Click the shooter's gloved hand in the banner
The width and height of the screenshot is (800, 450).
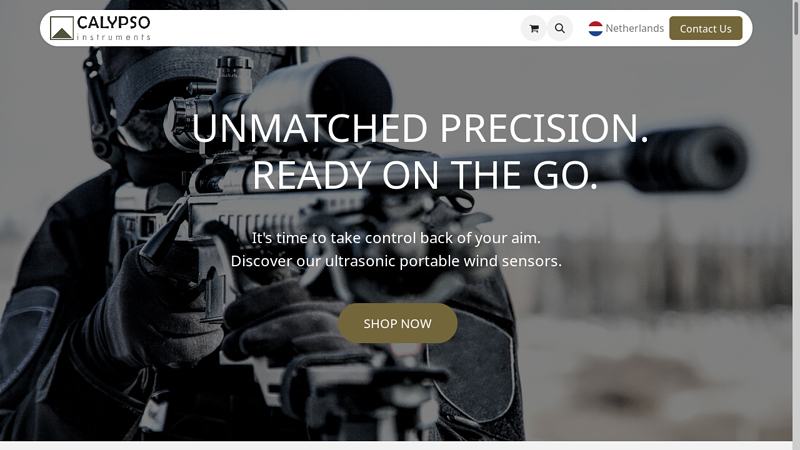(x=153, y=306)
